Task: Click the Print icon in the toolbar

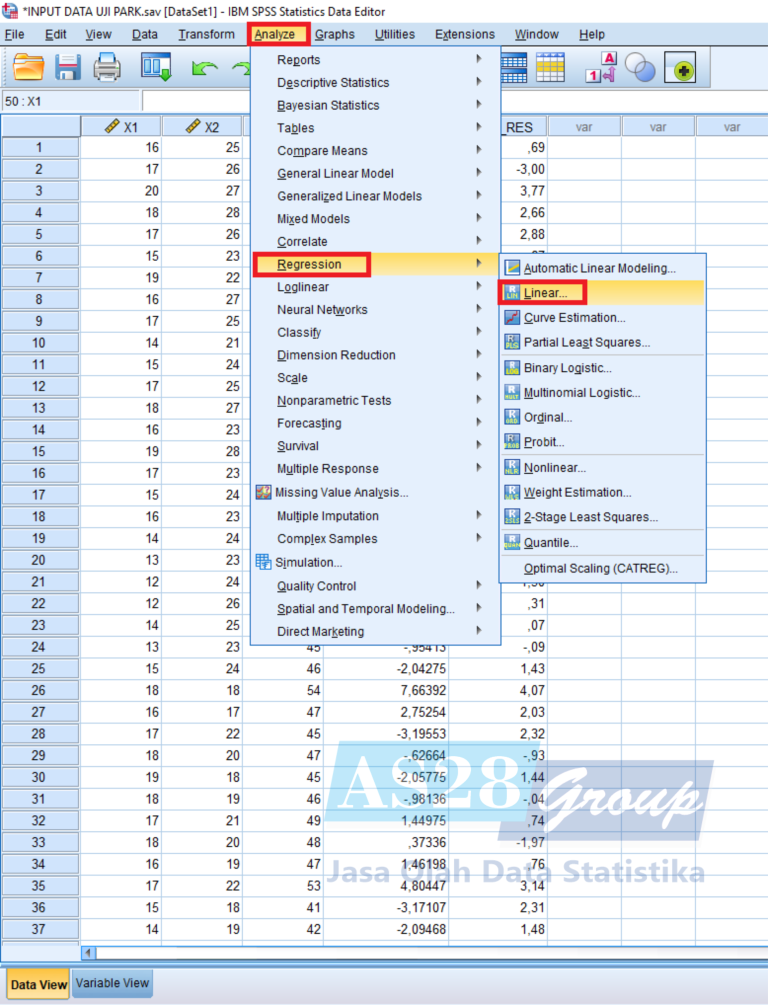Action: [107, 67]
